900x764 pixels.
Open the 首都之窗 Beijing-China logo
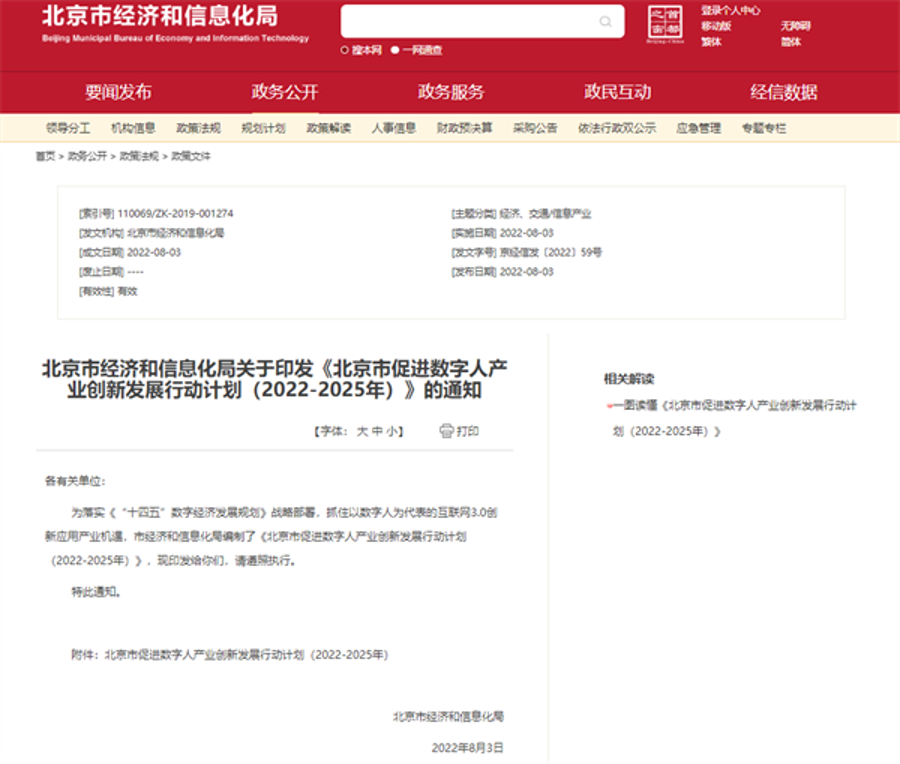click(665, 24)
